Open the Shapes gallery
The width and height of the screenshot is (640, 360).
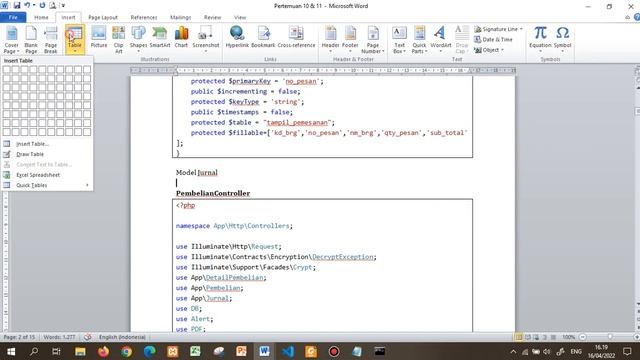pyautogui.click(x=138, y=38)
